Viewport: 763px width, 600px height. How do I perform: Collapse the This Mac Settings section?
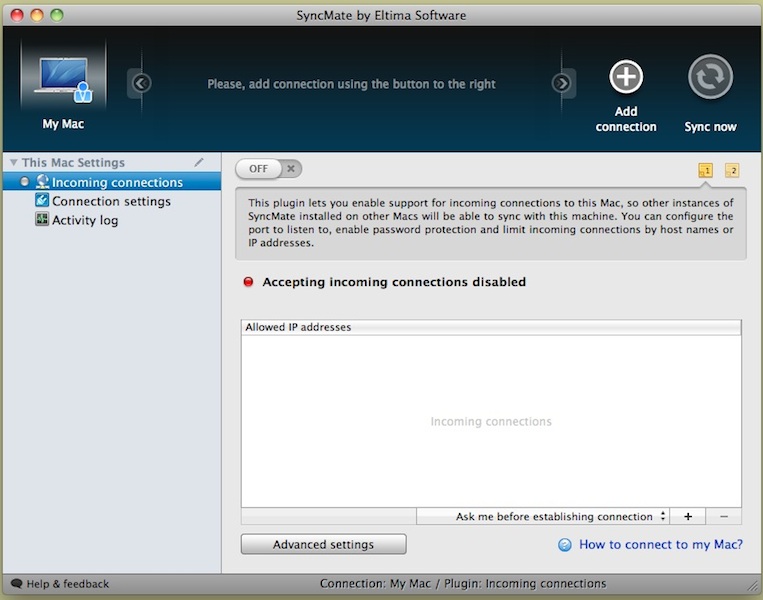13,163
